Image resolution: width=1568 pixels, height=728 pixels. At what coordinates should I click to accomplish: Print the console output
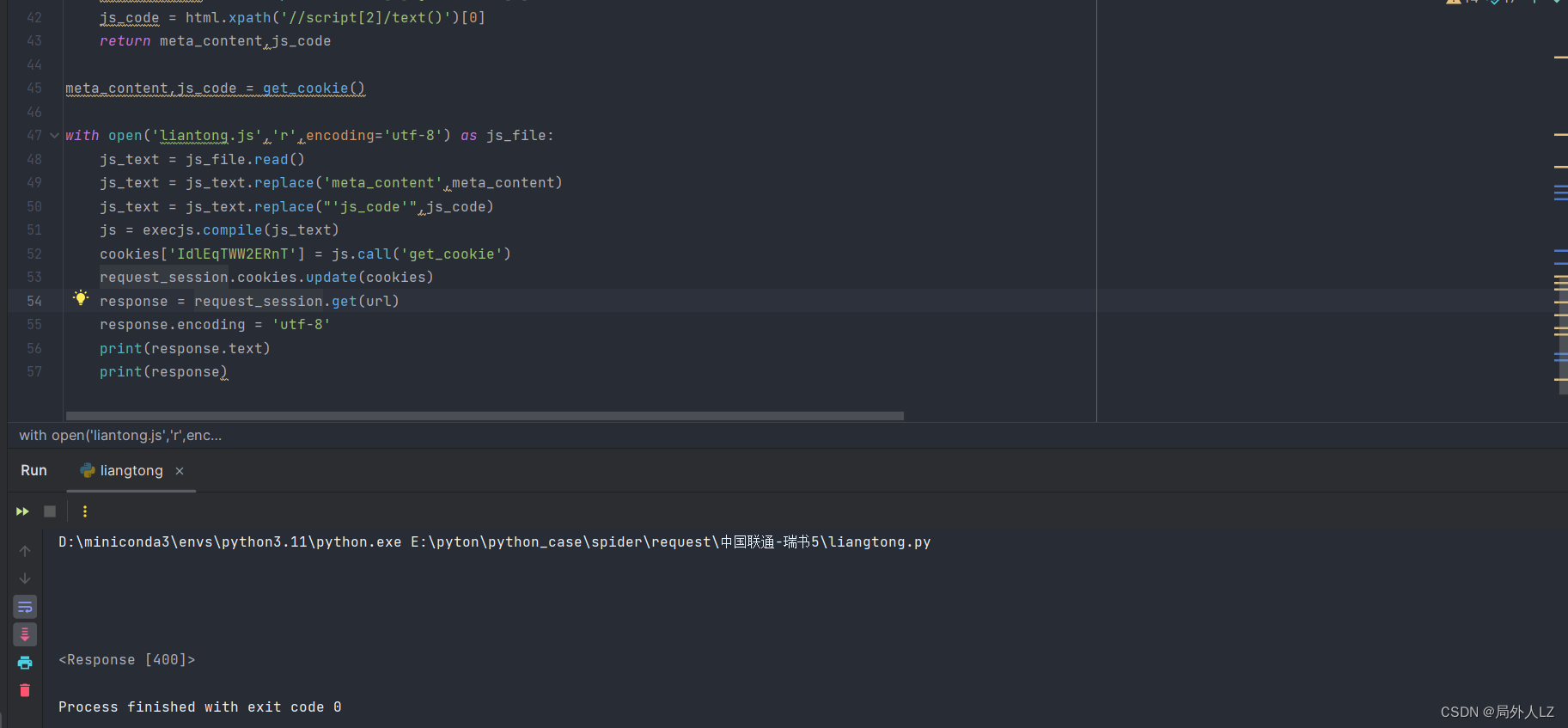pyautogui.click(x=25, y=663)
